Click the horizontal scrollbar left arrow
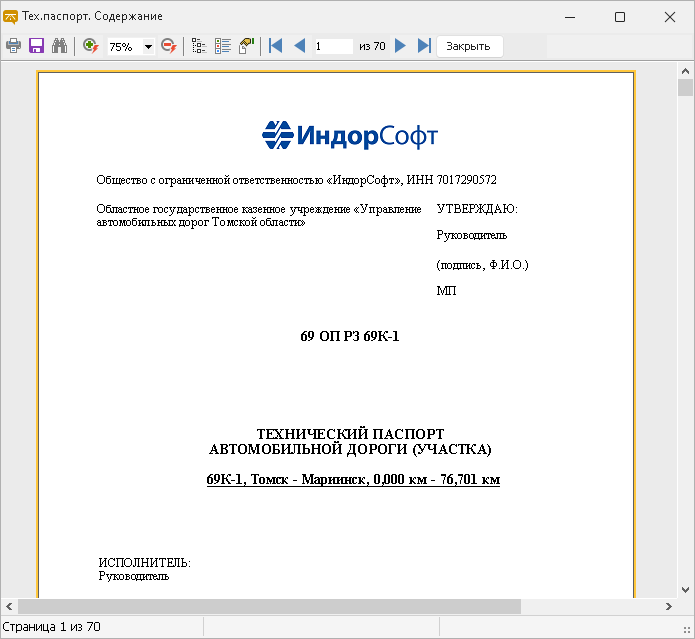 coord(9,606)
